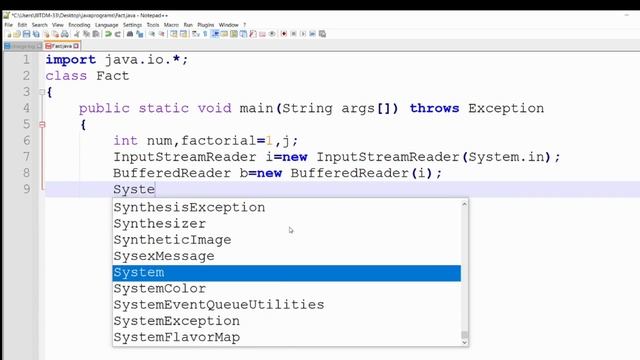The image size is (640, 360).
Task: Open the Tools menu
Action: tap(153, 25)
